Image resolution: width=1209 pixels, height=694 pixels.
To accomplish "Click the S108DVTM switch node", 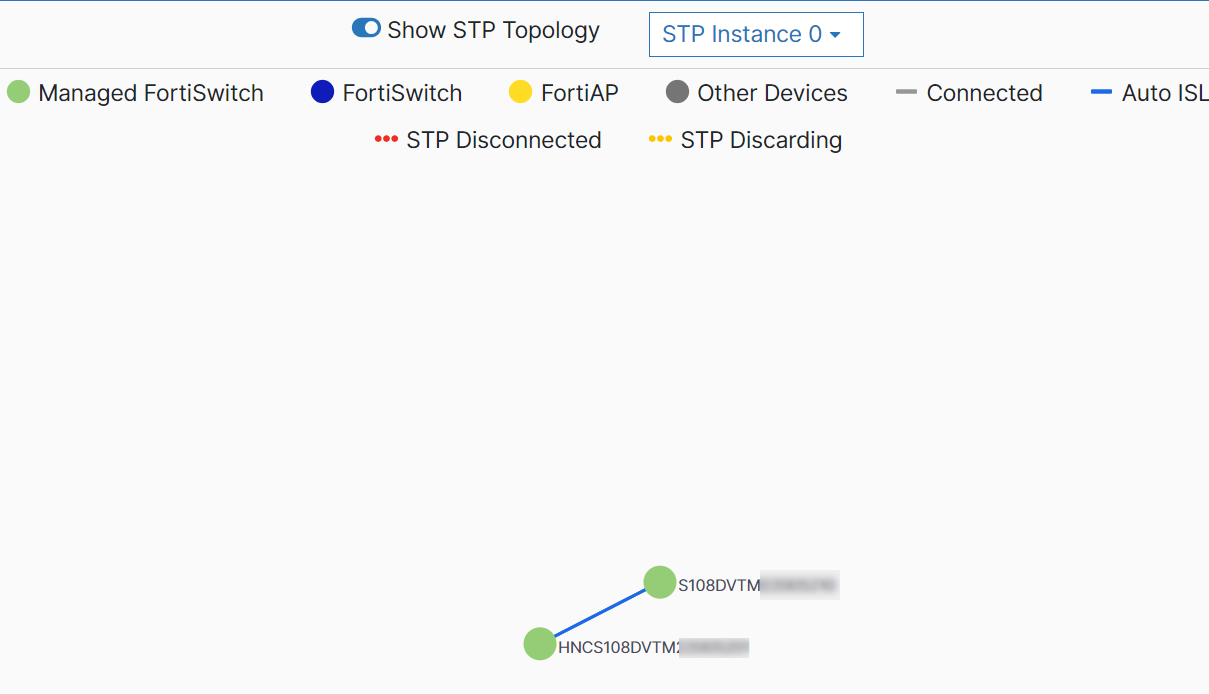I will click(x=660, y=582).
